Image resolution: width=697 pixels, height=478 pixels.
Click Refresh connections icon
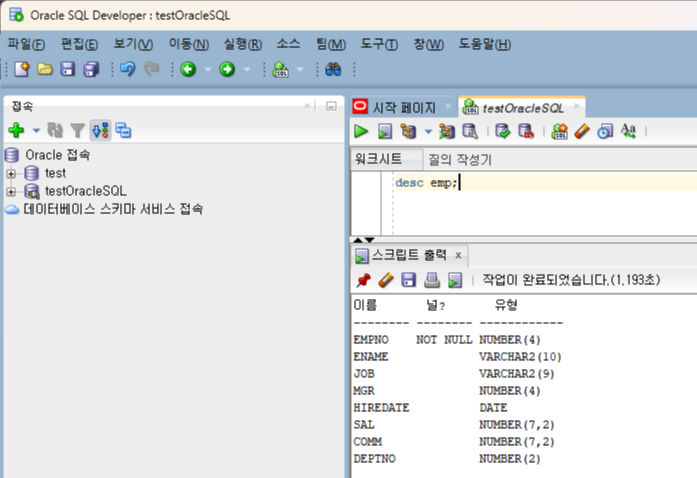55,130
